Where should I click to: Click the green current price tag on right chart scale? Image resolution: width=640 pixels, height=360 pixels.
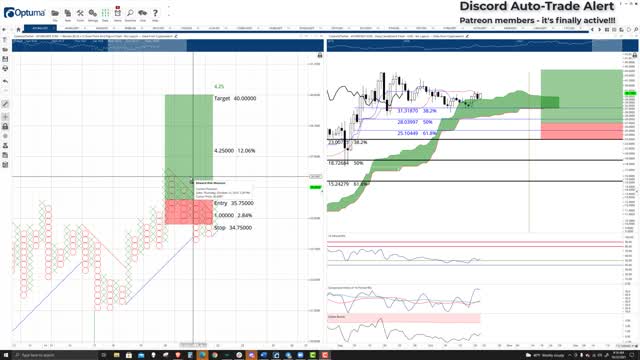click(x=630, y=93)
